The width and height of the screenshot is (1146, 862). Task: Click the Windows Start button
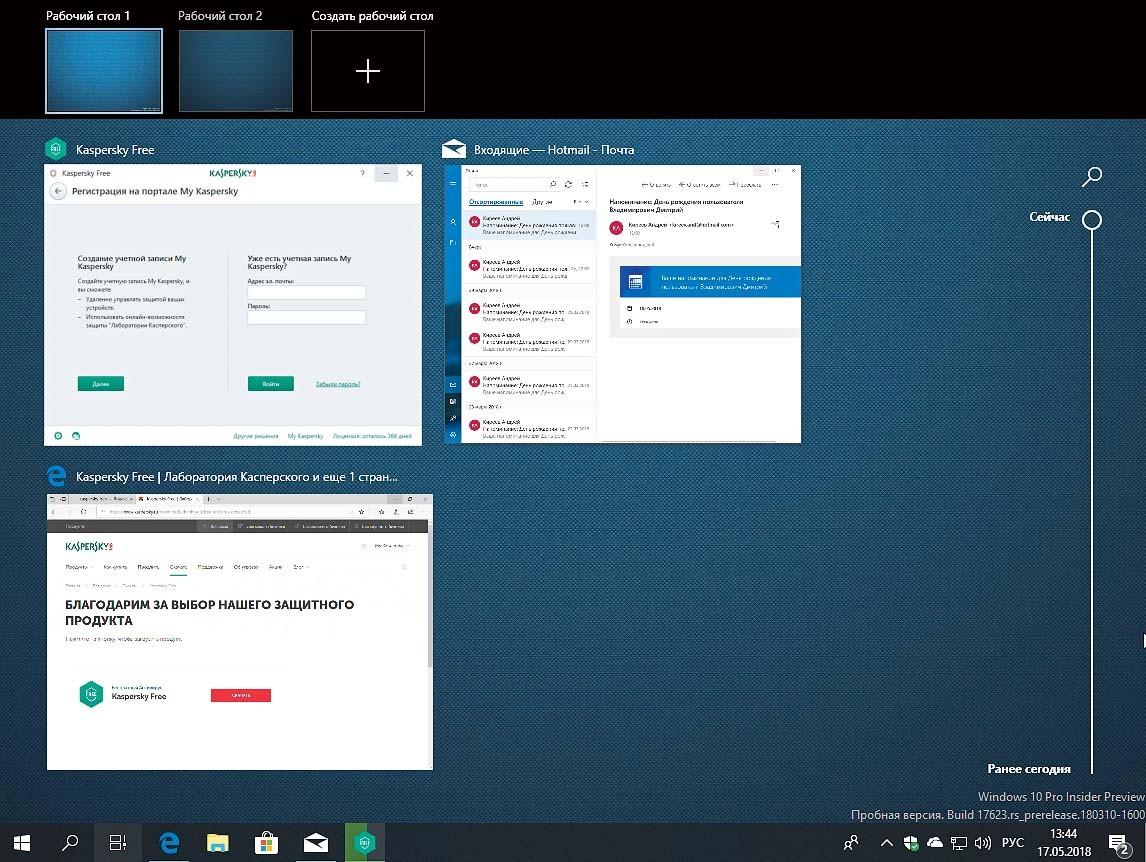click(x=21, y=843)
